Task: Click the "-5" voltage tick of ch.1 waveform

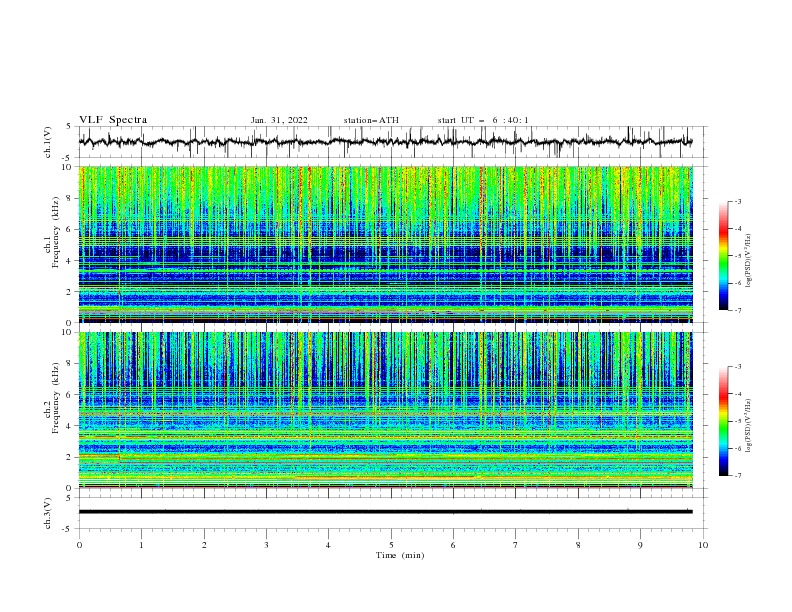Action: [68, 158]
